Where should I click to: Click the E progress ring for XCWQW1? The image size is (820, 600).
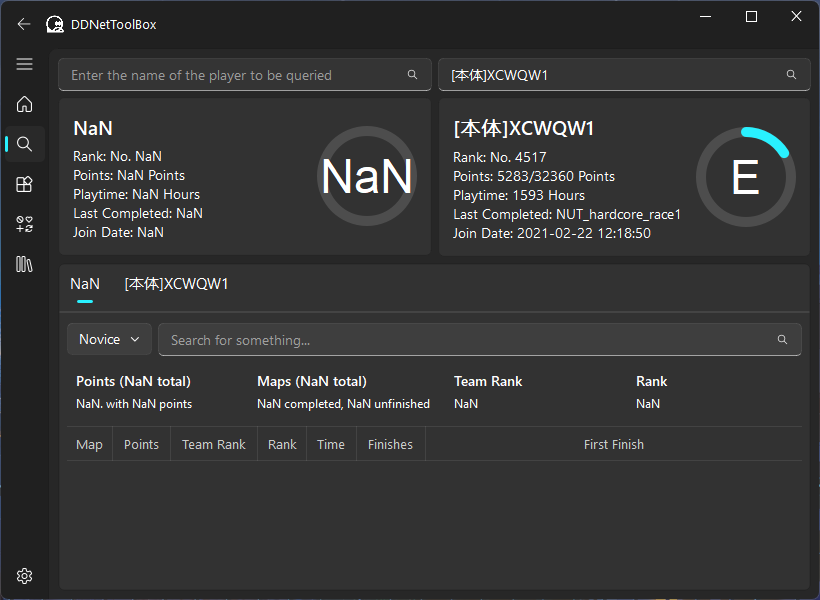pos(745,177)
